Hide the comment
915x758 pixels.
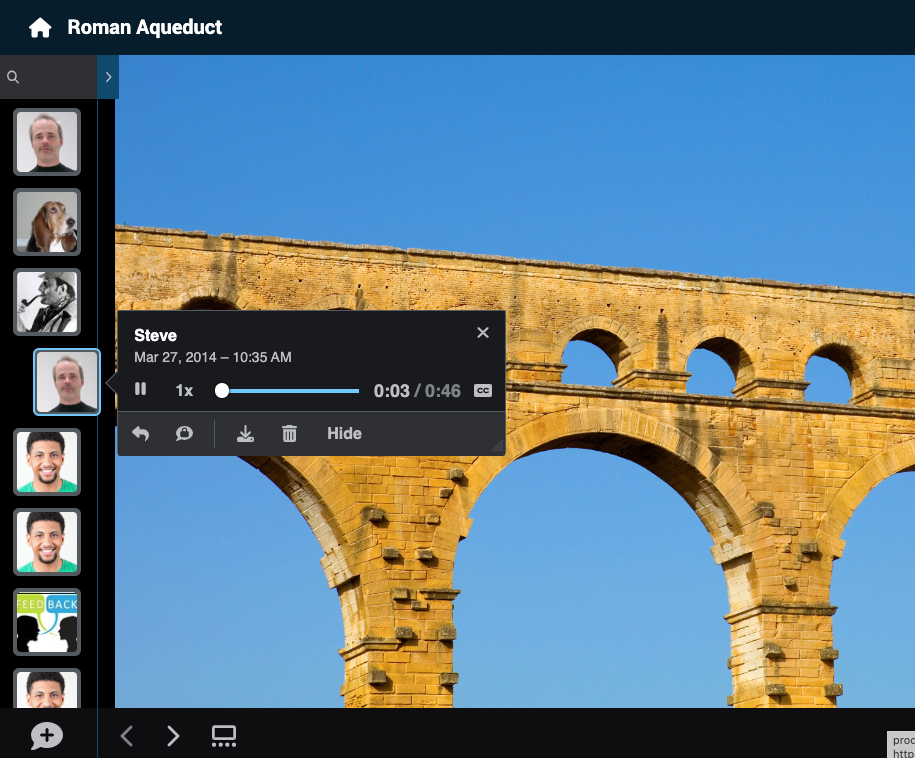tap(344, 434)
